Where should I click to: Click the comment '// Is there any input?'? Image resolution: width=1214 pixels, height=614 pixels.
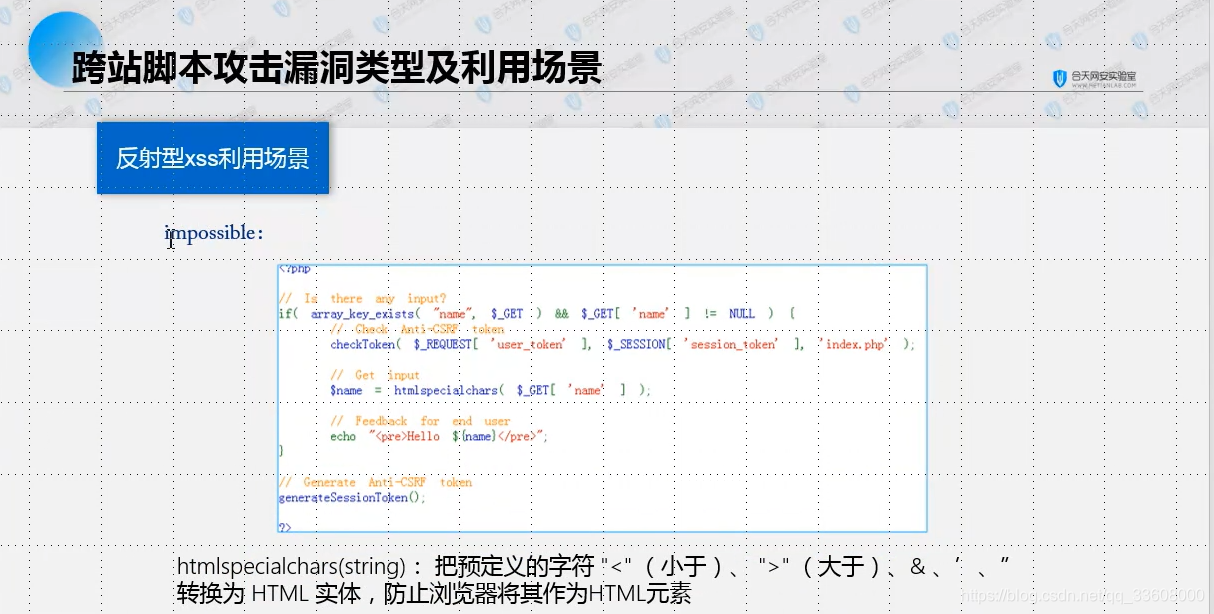pos(362,298)
